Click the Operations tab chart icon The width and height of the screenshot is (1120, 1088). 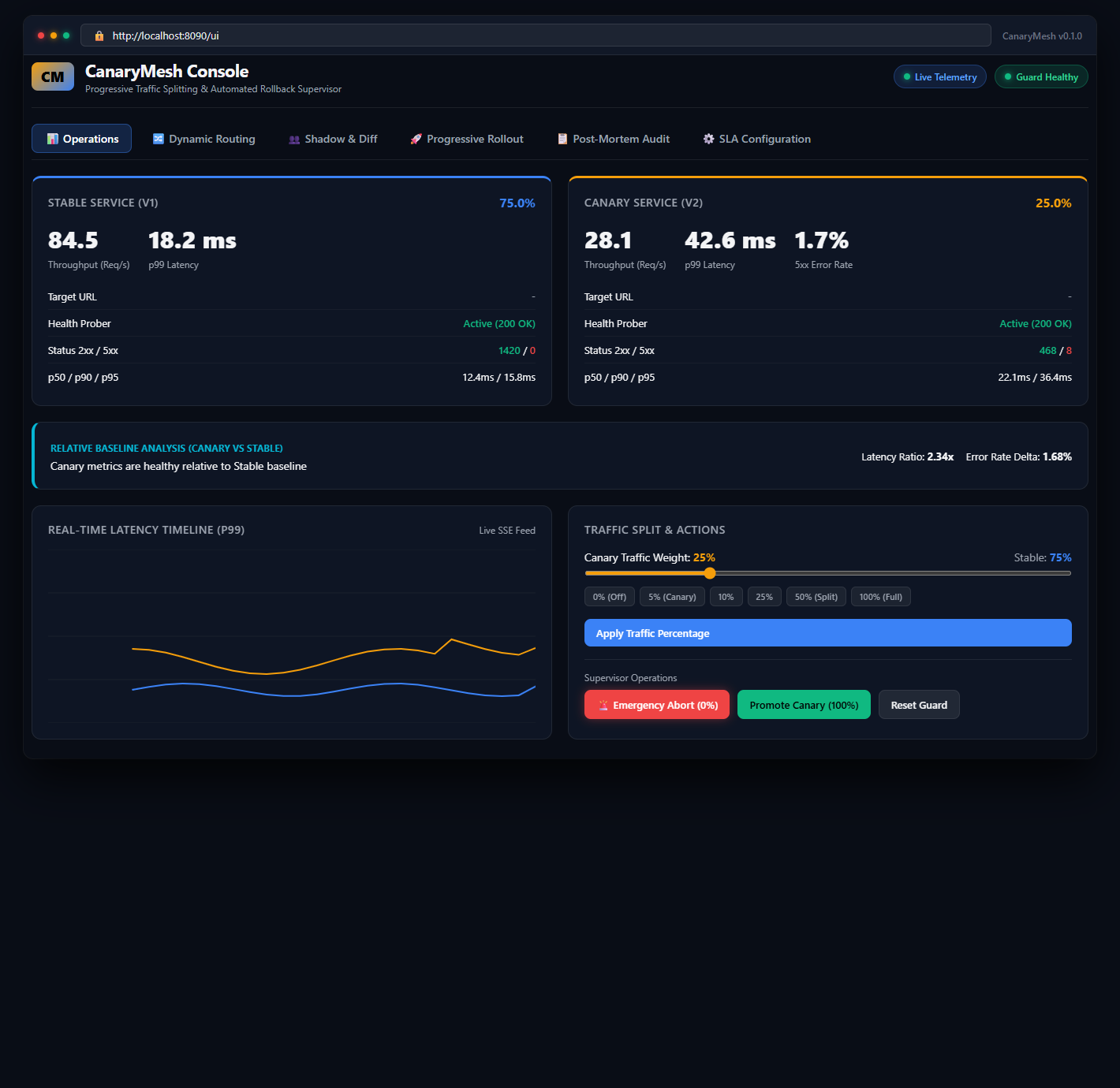point(53,139)
